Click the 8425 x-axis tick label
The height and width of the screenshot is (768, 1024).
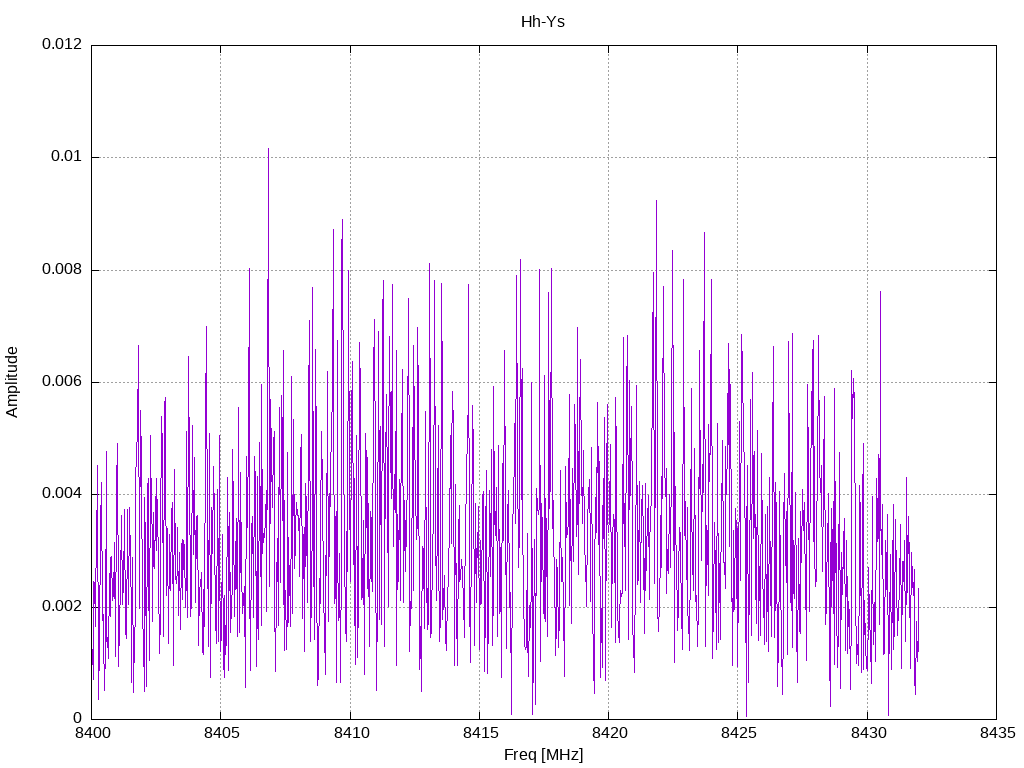coord(739,733)
